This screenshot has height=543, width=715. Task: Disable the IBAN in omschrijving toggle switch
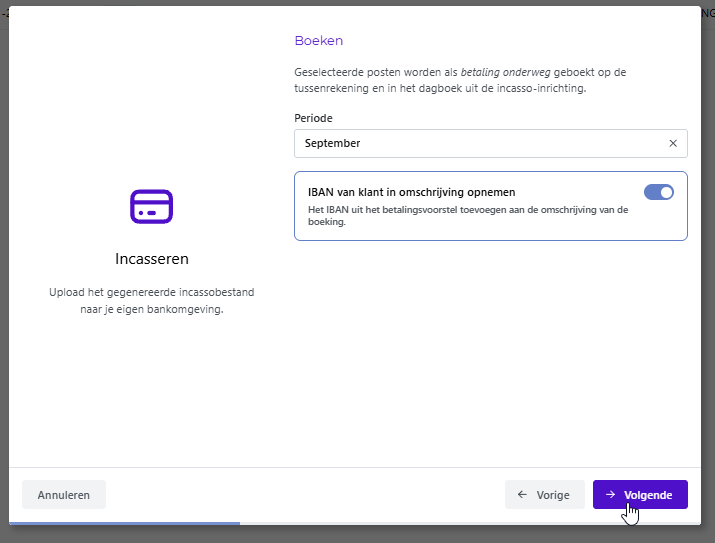(658, 192)
